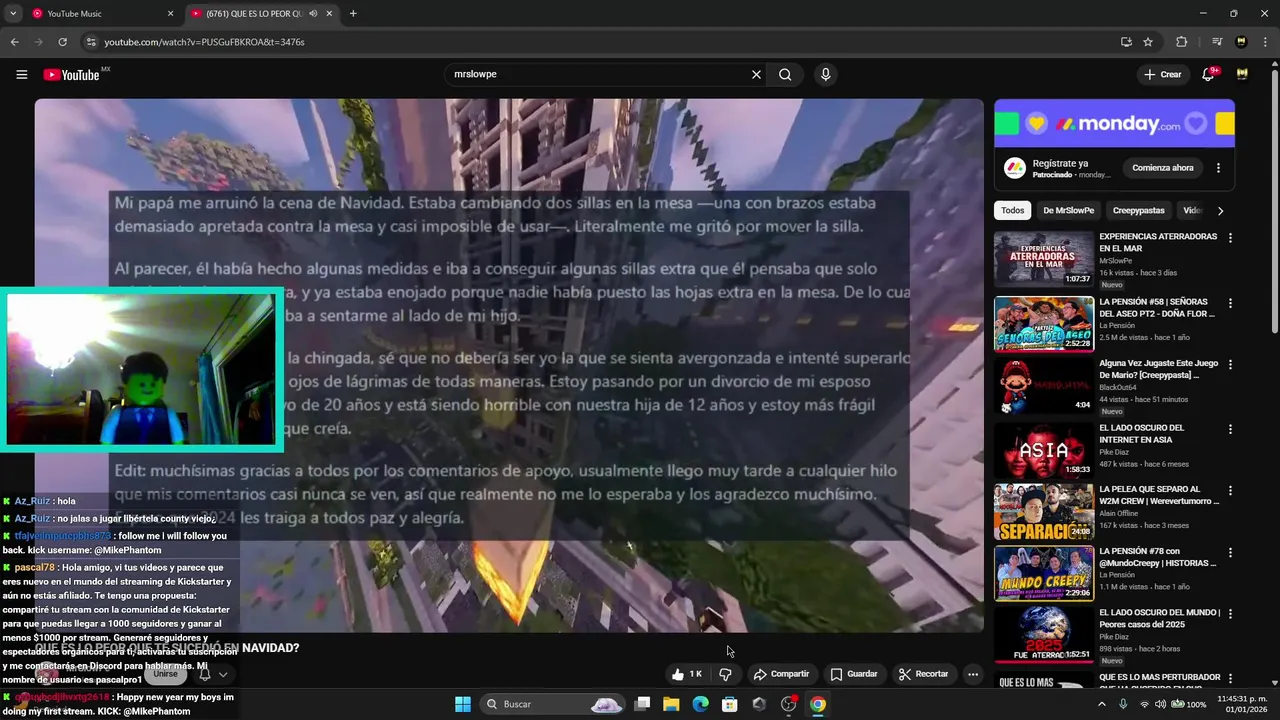Open options for Experiencias Aterradoras video
This screenshot has width=1280, height=720.
click(x=1230, y=238)
